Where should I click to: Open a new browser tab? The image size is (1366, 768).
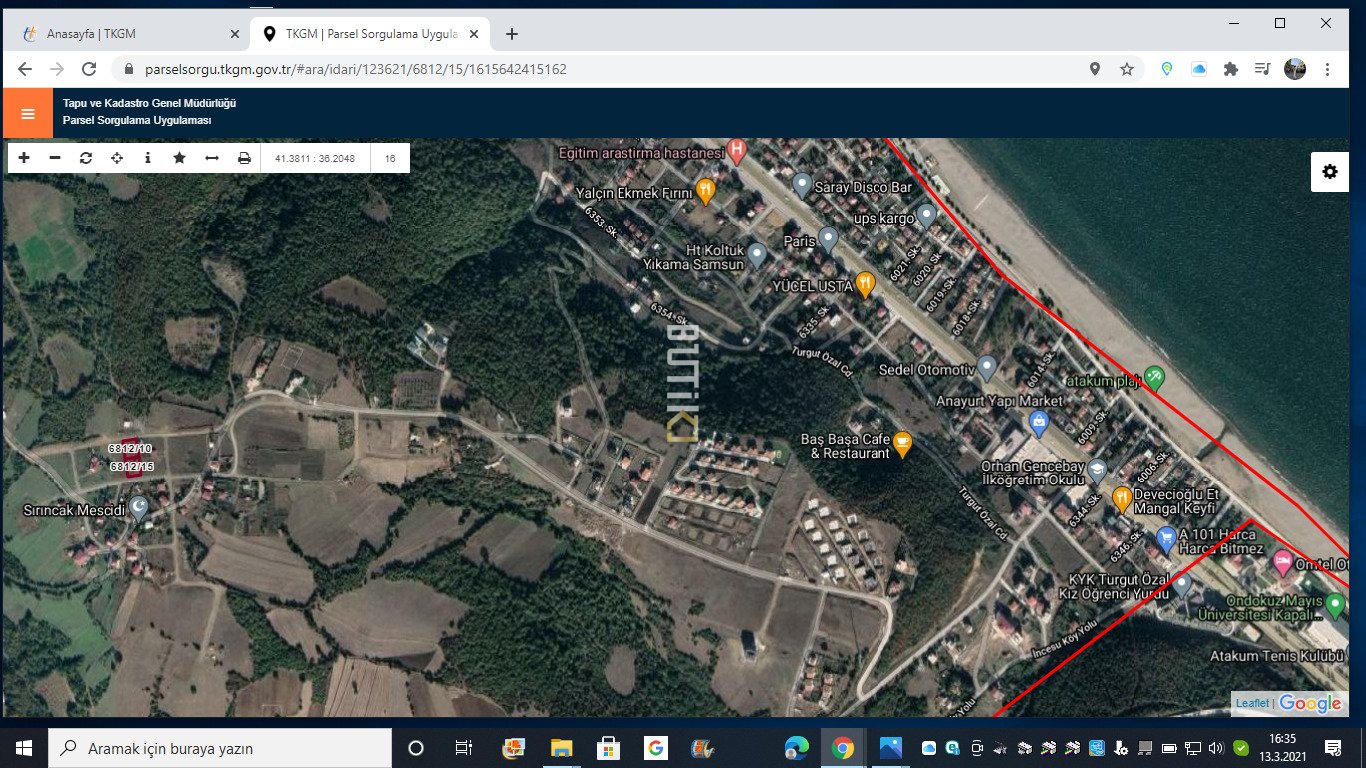click(512, 34)
